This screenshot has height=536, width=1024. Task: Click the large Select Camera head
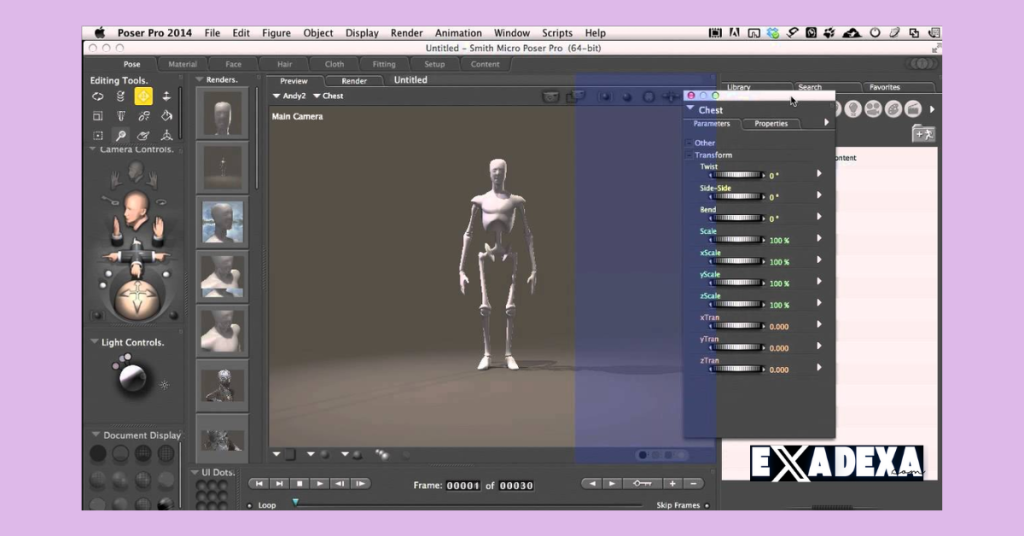coord(136,210)
